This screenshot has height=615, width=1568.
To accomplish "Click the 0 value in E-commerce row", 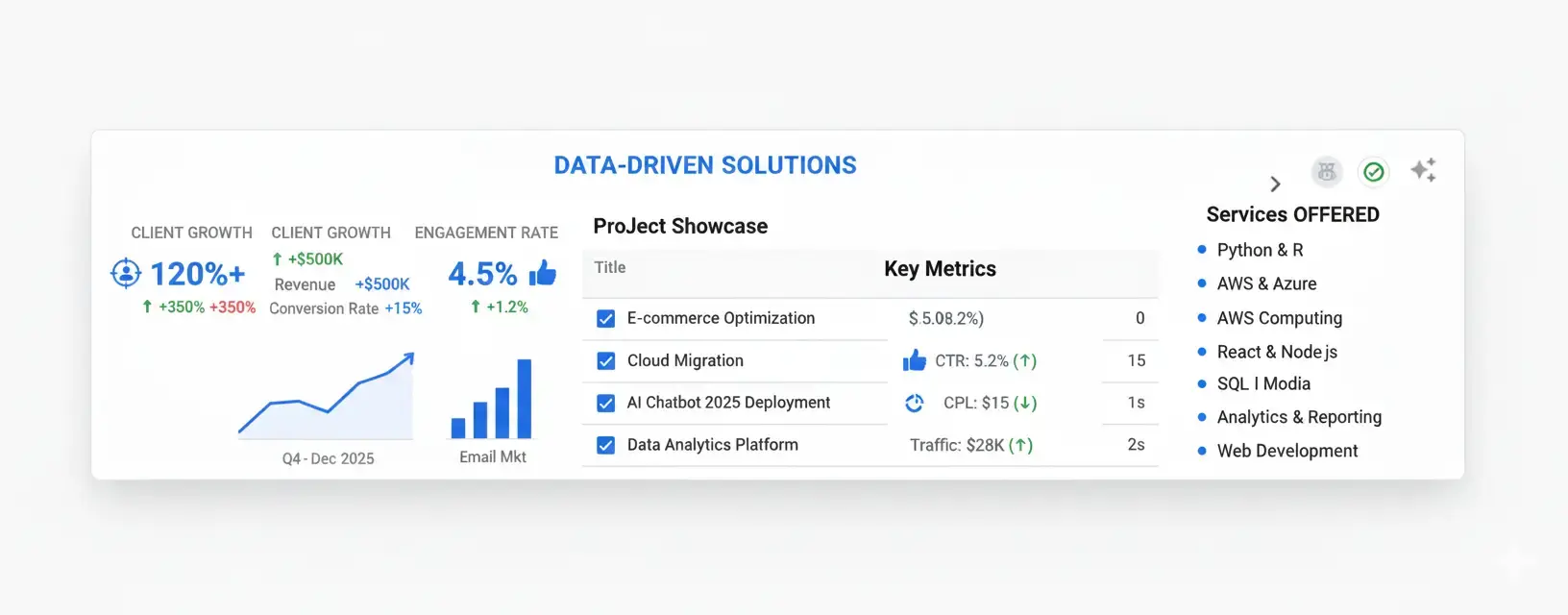I will [x=1140, y=318].
